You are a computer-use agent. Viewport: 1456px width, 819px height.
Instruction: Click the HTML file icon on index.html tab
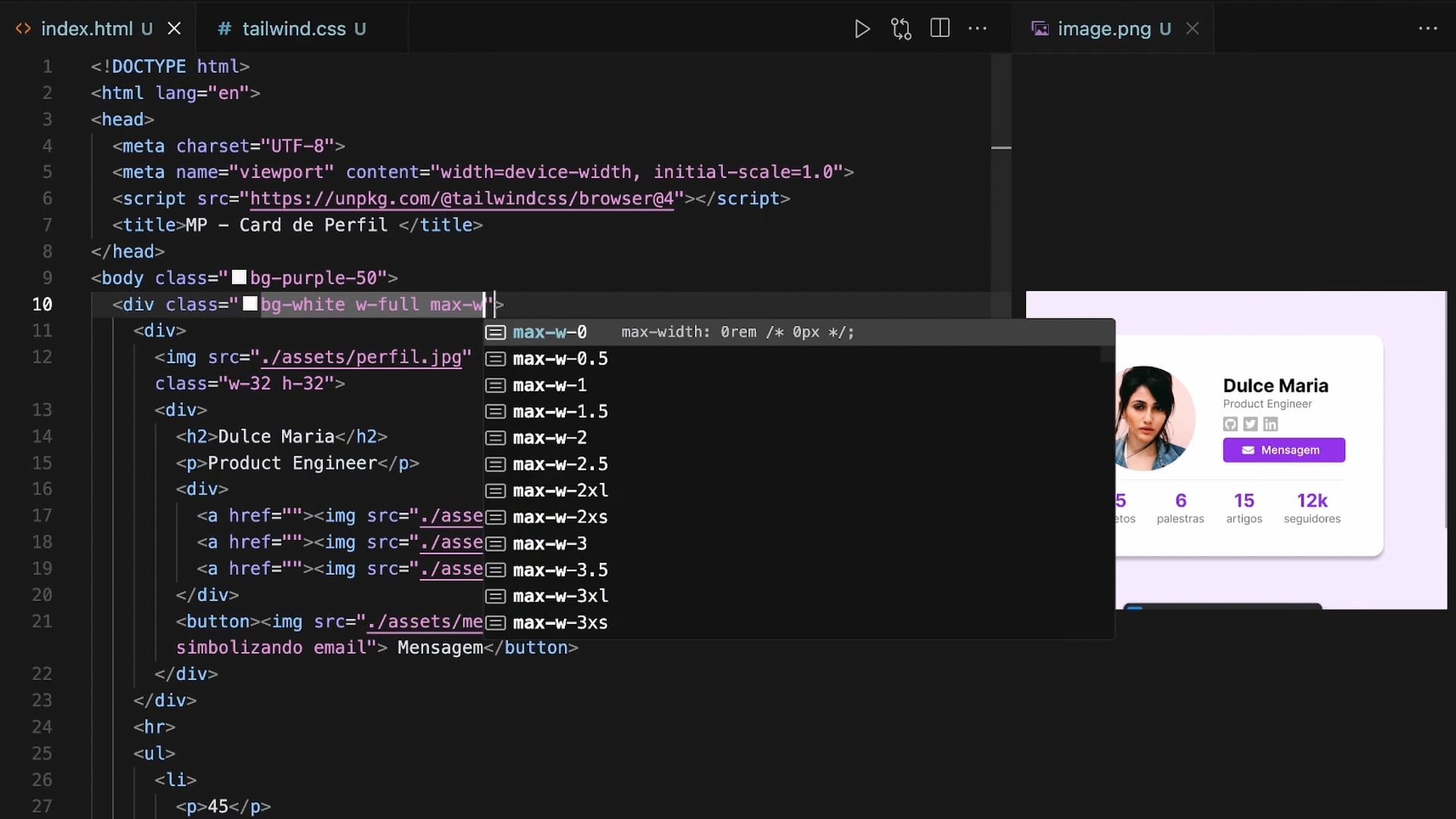(24, 29)
